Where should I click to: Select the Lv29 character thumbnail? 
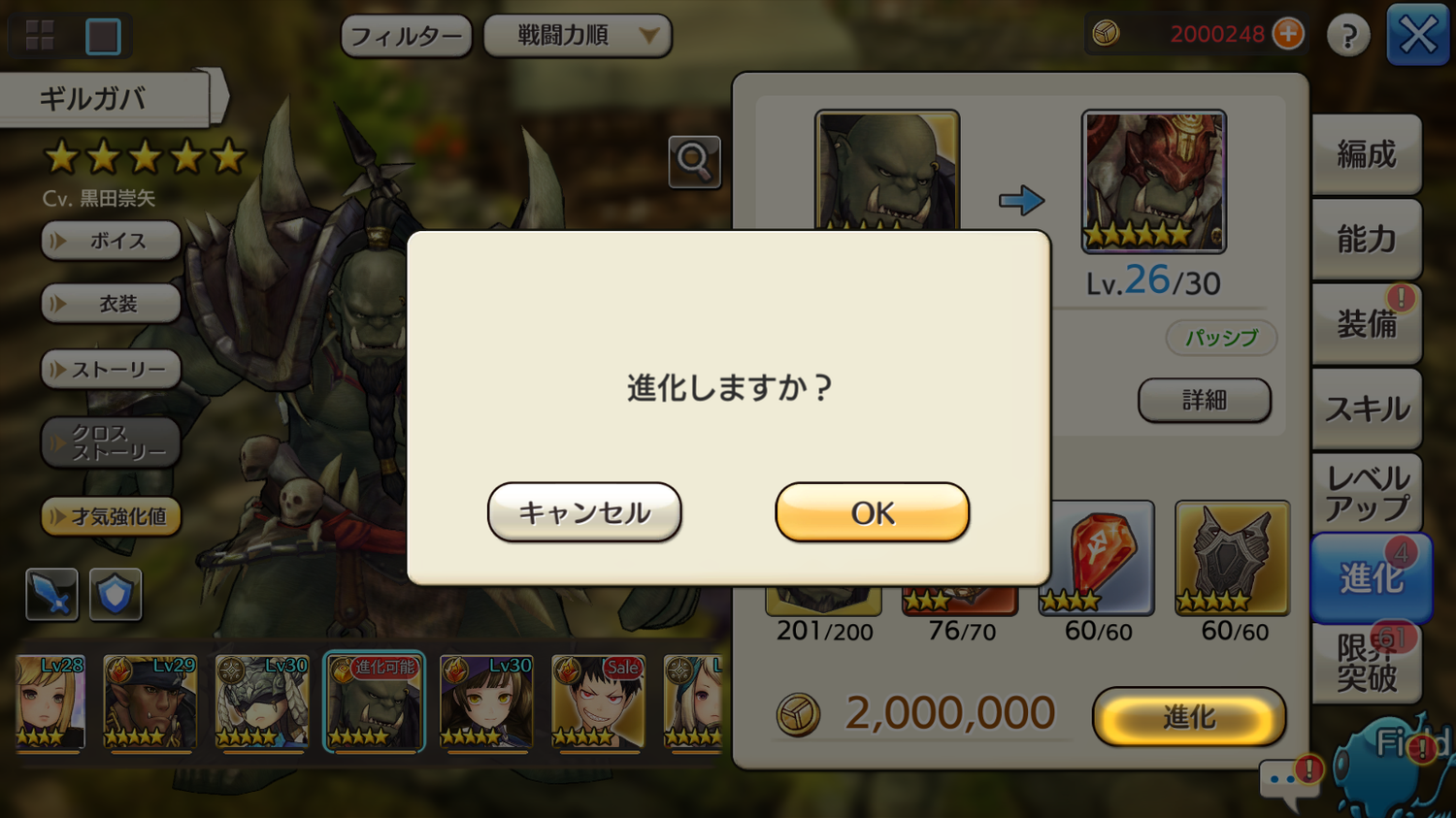coord(150,702)
